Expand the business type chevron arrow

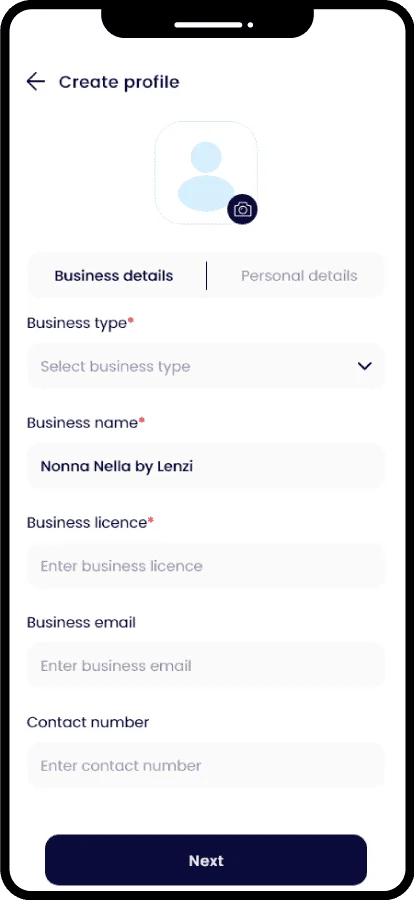[x=365, y=366]
